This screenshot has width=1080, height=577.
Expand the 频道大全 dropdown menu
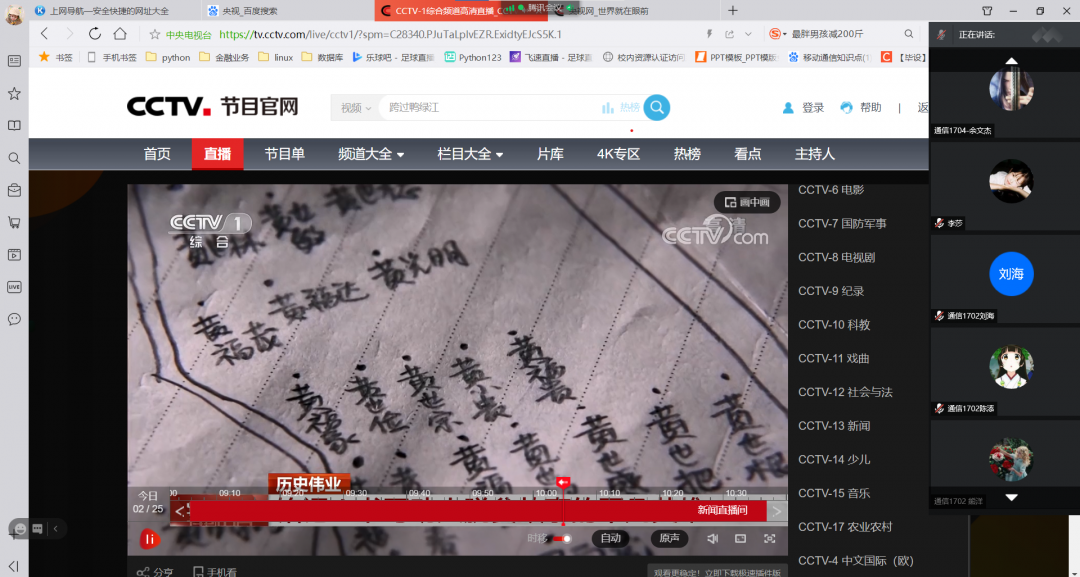click(x=371, y=154)
